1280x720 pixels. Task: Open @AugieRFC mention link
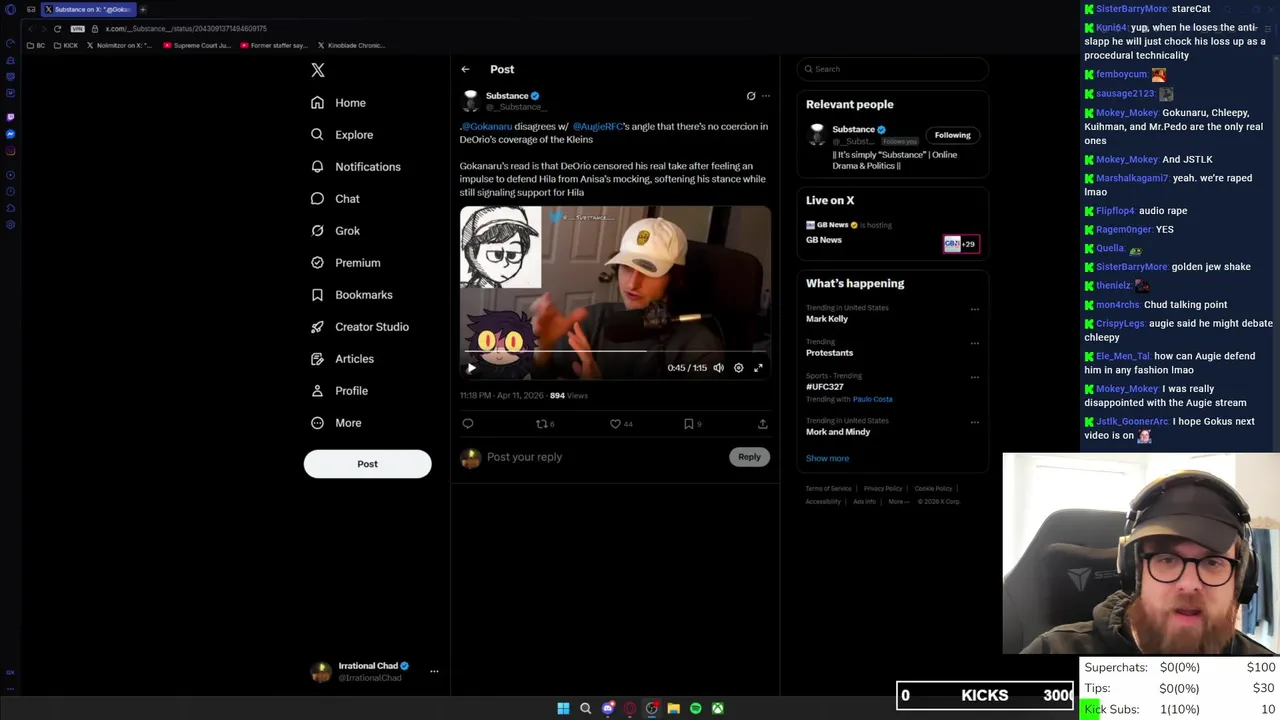[597, 127]
